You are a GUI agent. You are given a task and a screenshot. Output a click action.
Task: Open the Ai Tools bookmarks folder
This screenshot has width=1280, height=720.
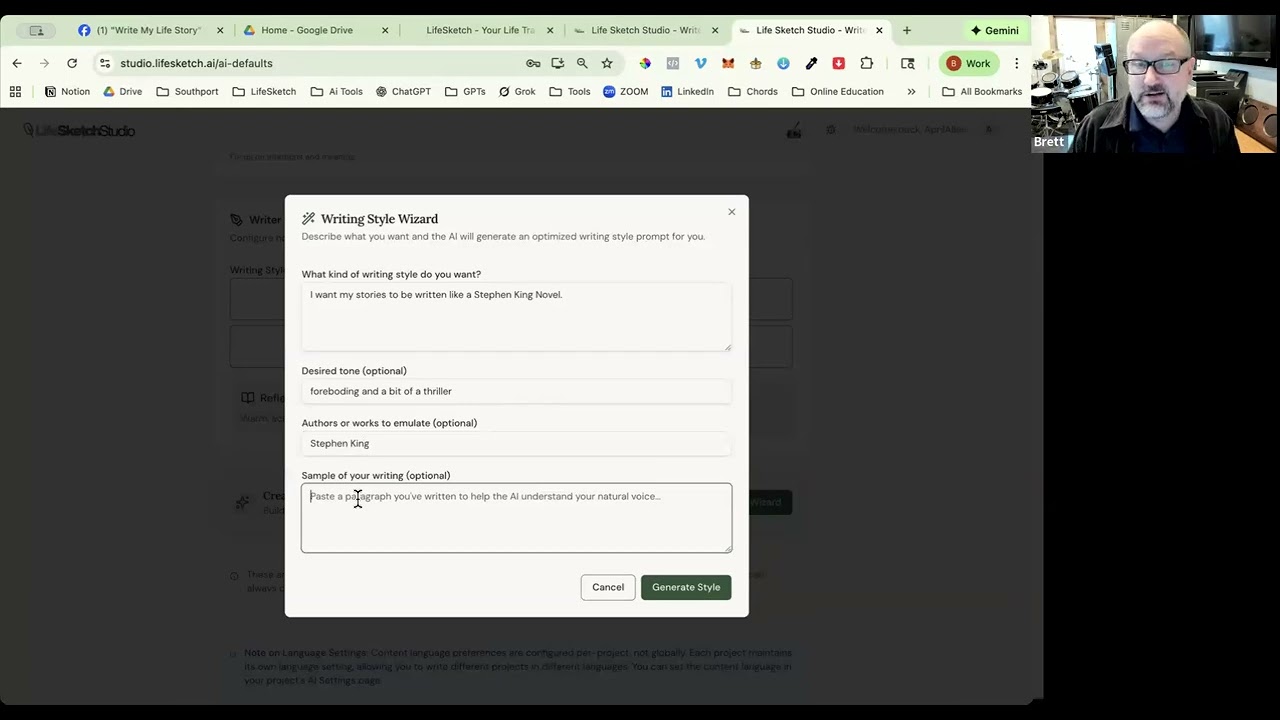pyautogui.click(x=336, y=91)
